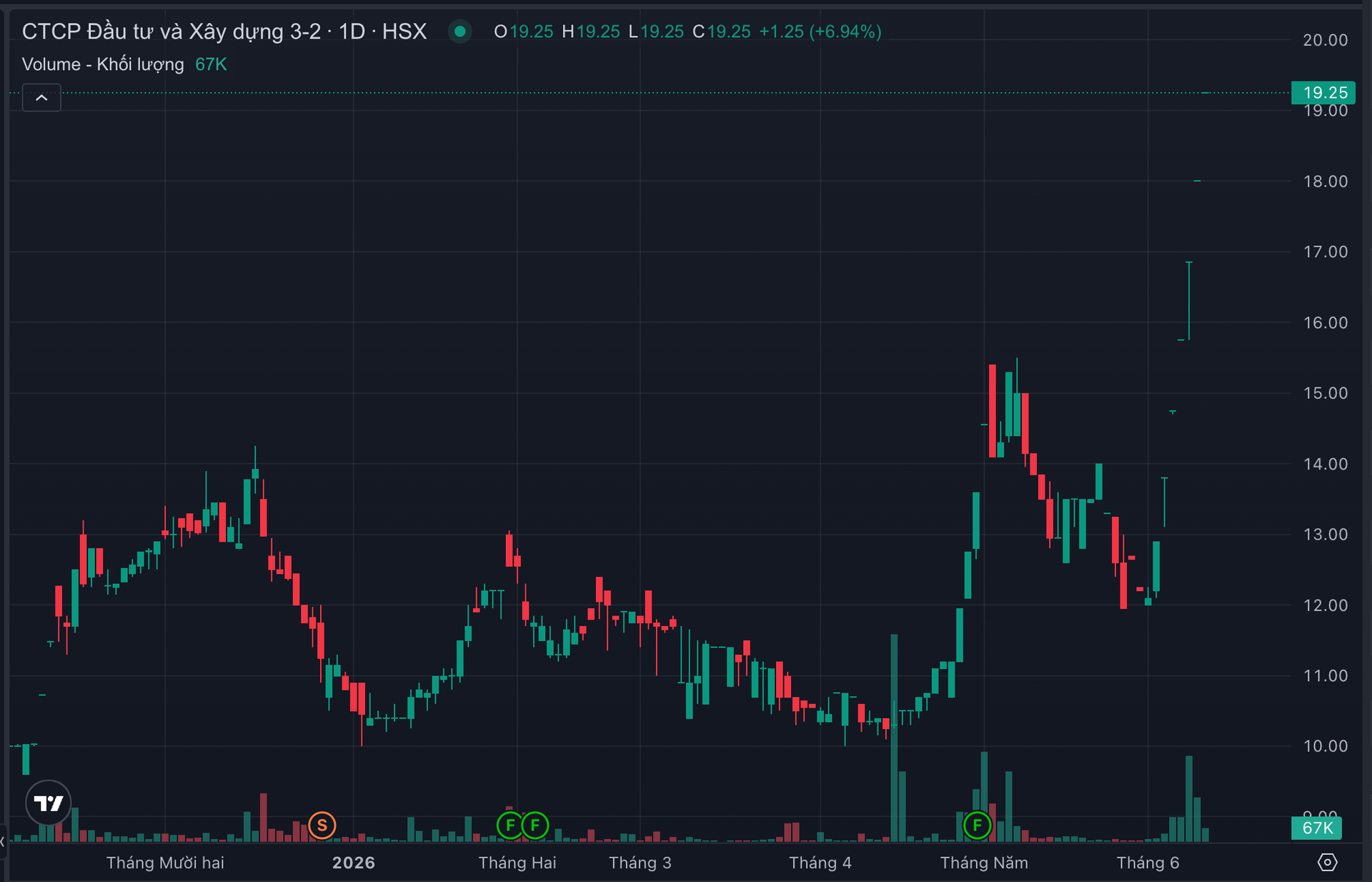
Task: Click the latest candle at 19.25
Action: click(x=1206, y=93)
